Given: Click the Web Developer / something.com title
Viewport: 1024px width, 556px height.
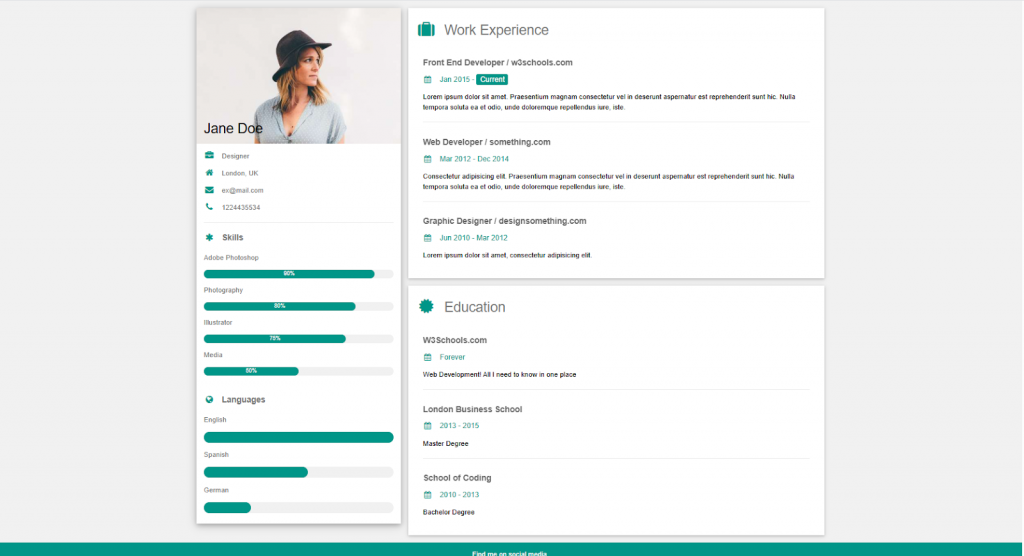Looking at the screenshot, I should (x=487, y=142).
